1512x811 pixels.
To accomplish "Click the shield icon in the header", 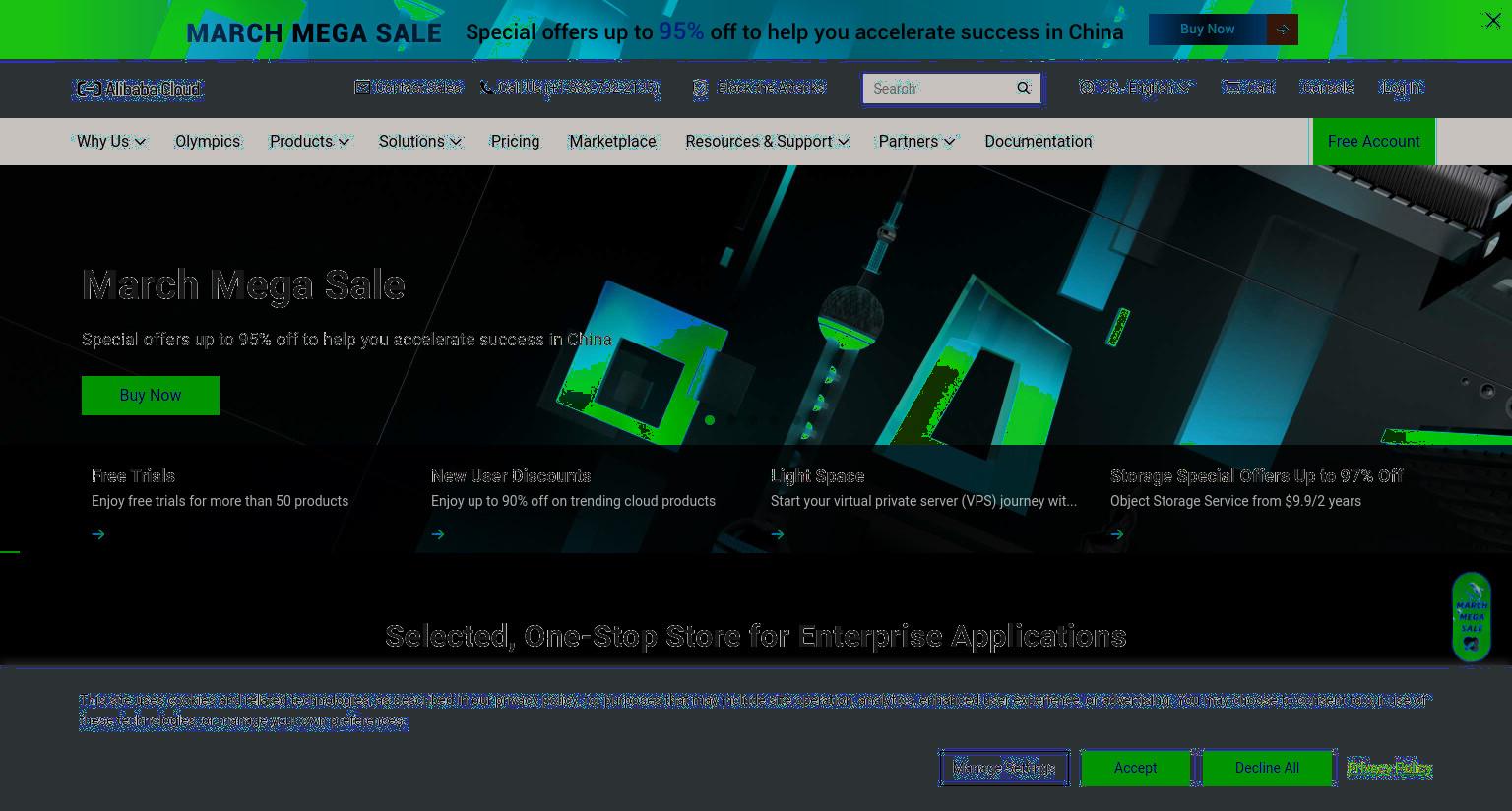I will [700, 89].
